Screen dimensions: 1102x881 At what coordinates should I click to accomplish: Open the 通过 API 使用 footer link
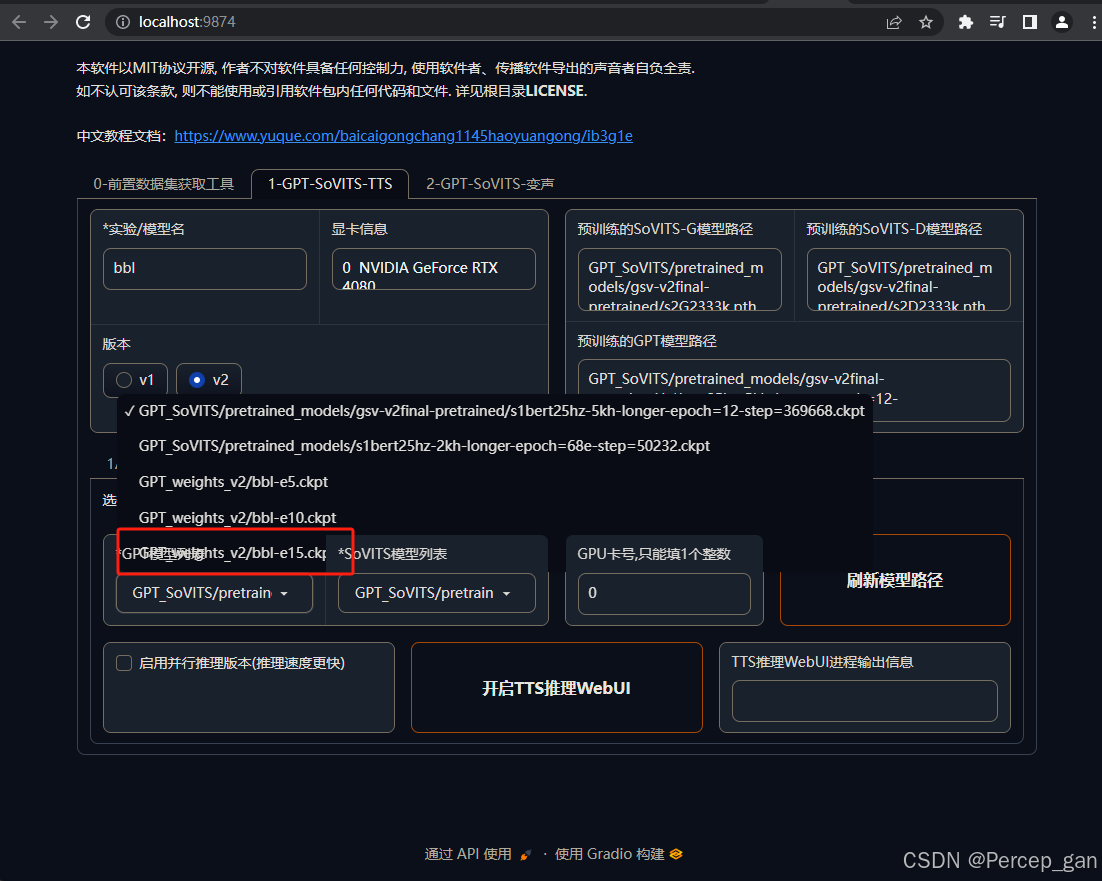coord(478,854)
